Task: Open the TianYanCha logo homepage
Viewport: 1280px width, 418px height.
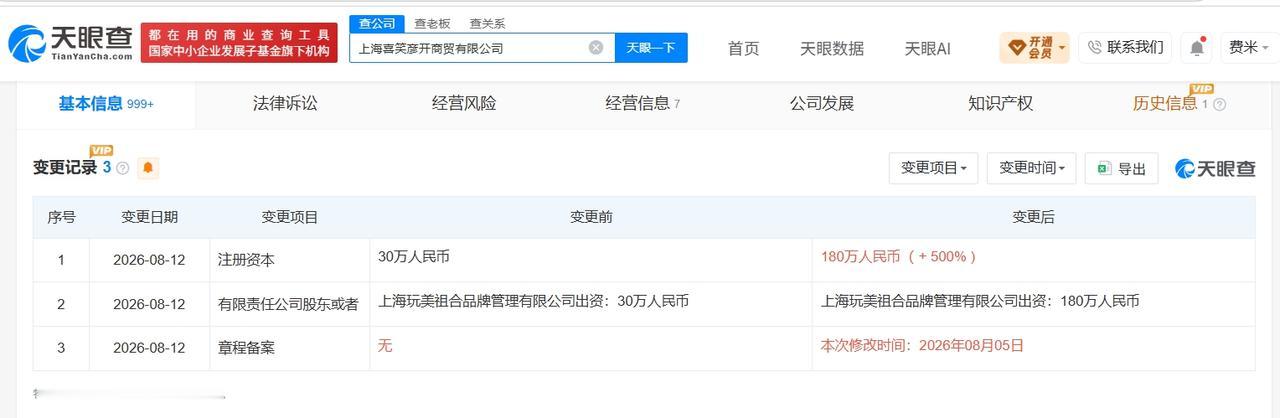Action: (x=70, y=43)
